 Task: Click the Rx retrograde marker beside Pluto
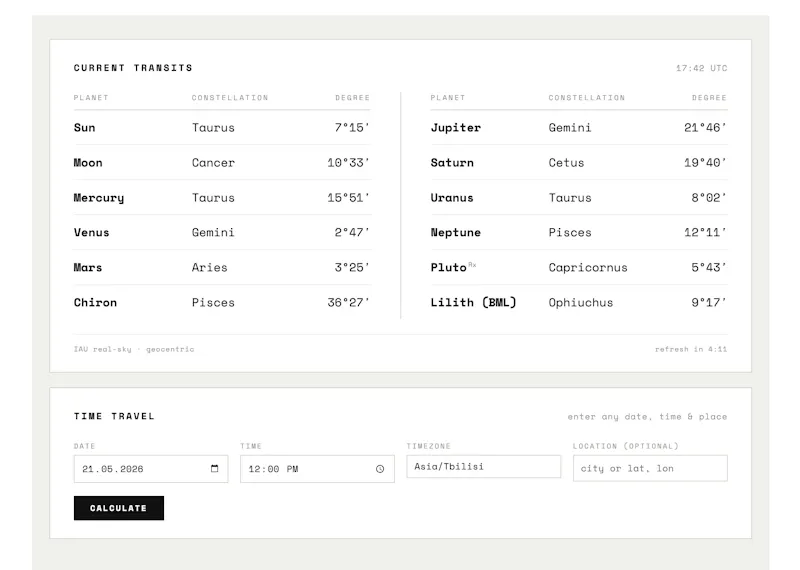click(x=472, y=264)
